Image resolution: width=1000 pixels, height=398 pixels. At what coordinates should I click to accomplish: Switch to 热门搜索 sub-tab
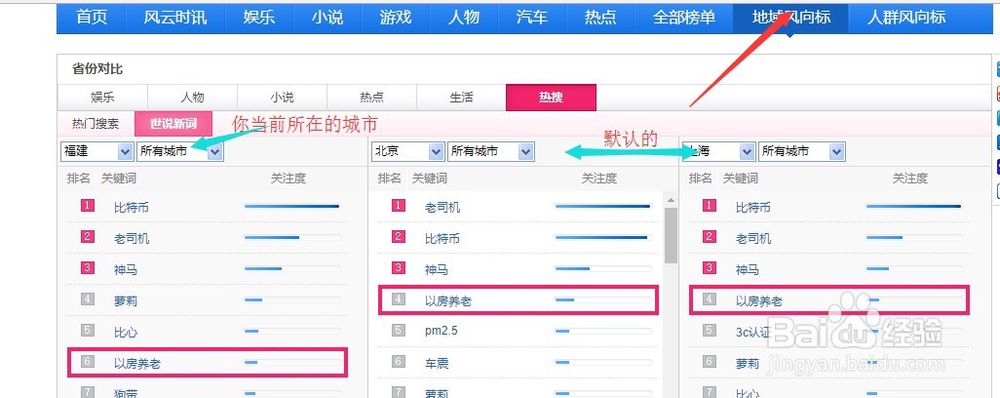point(95,124)
